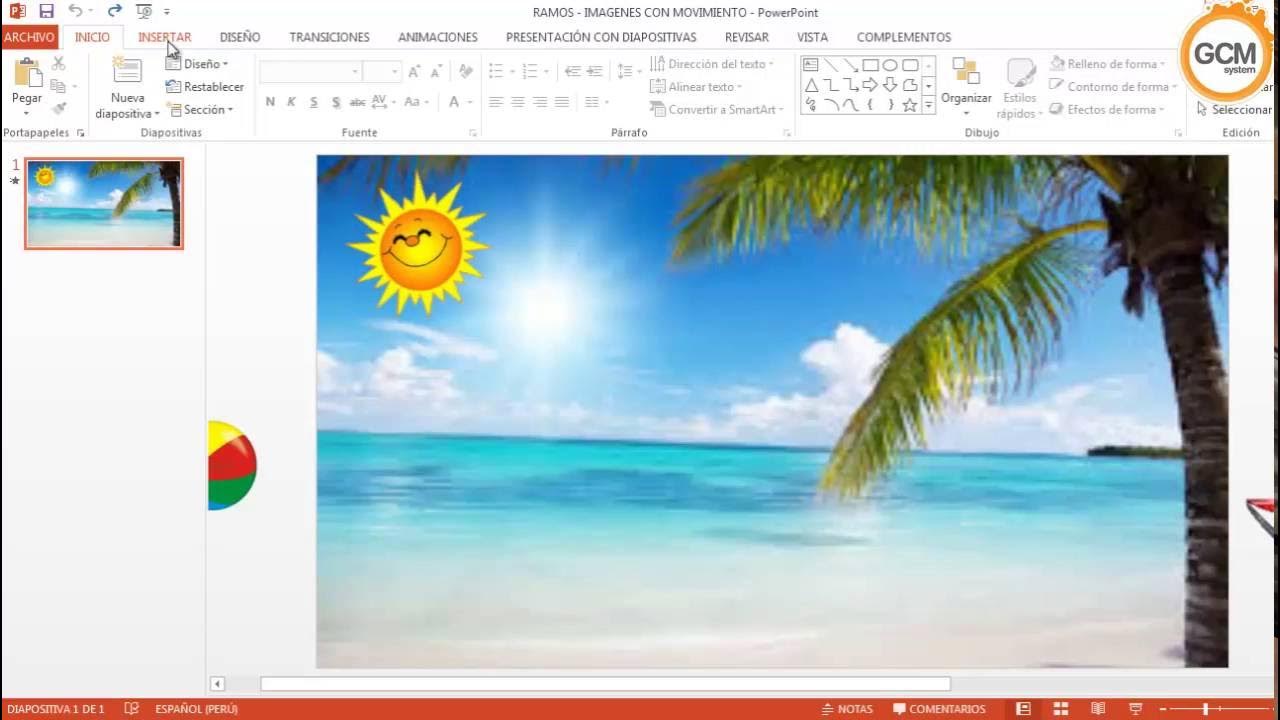Open Dirección del texto dropdown

[x=712, y=64]
